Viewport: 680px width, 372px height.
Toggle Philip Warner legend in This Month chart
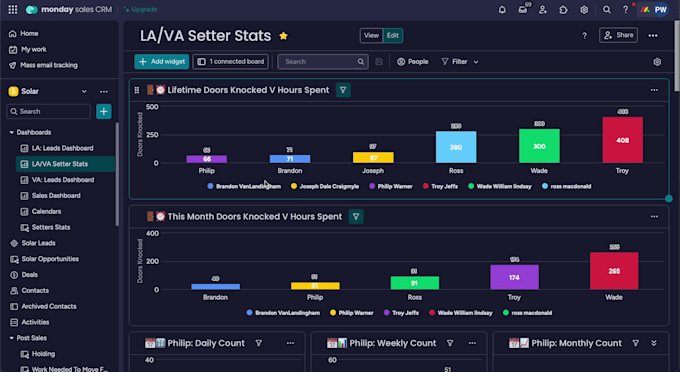352,313
